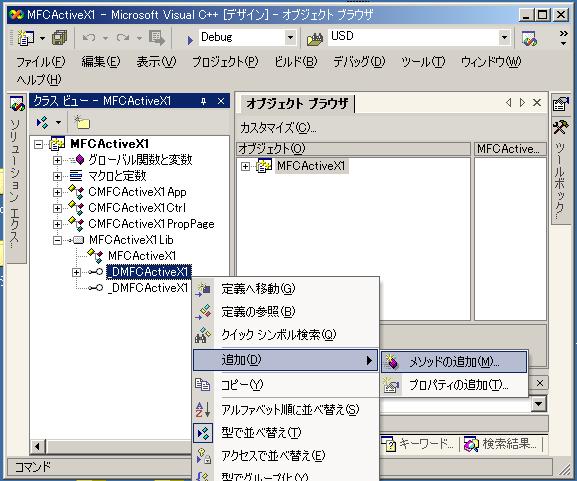Choose コピー(Y) from context menu
The height and width of the screenshot is (481, 577).
pos(286,385)
